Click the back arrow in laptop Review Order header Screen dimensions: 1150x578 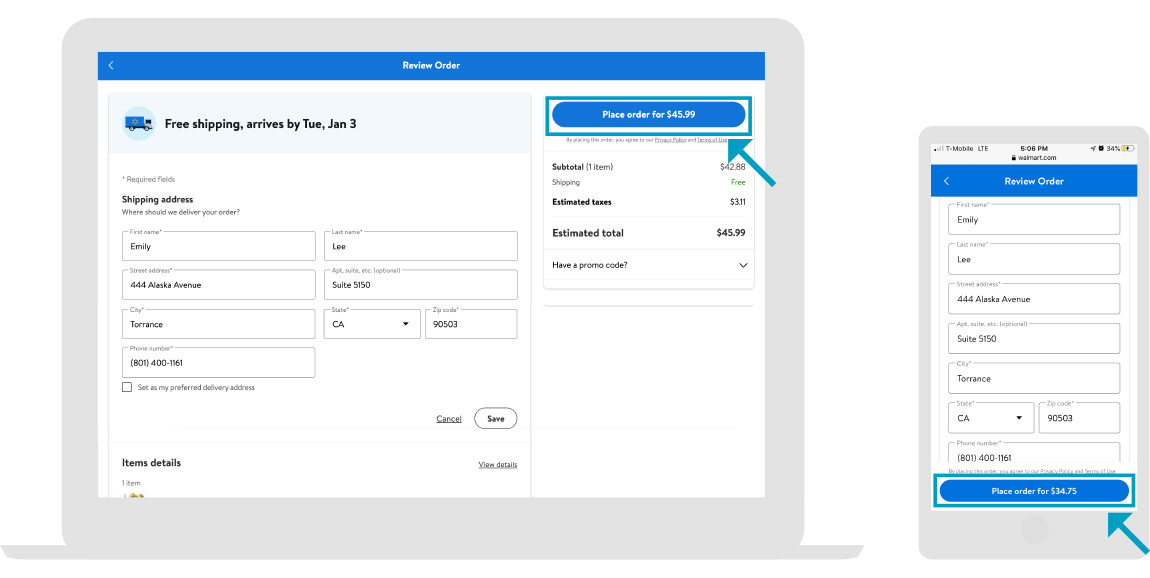(111, 65)
